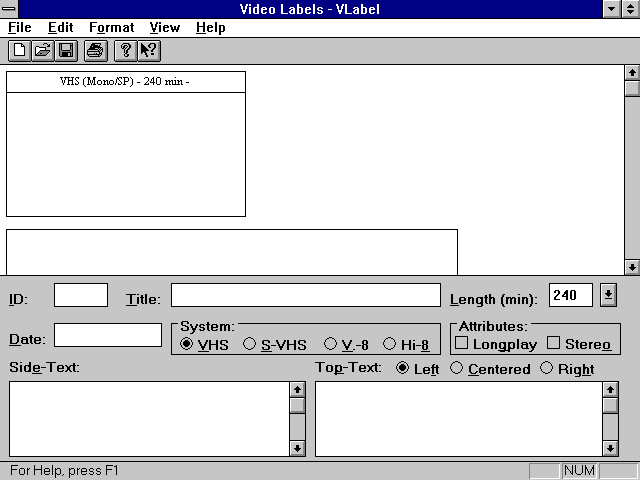Choose Centered top-text alignment
Viewport: 640px width, 480px height.
tap(457, 368)
